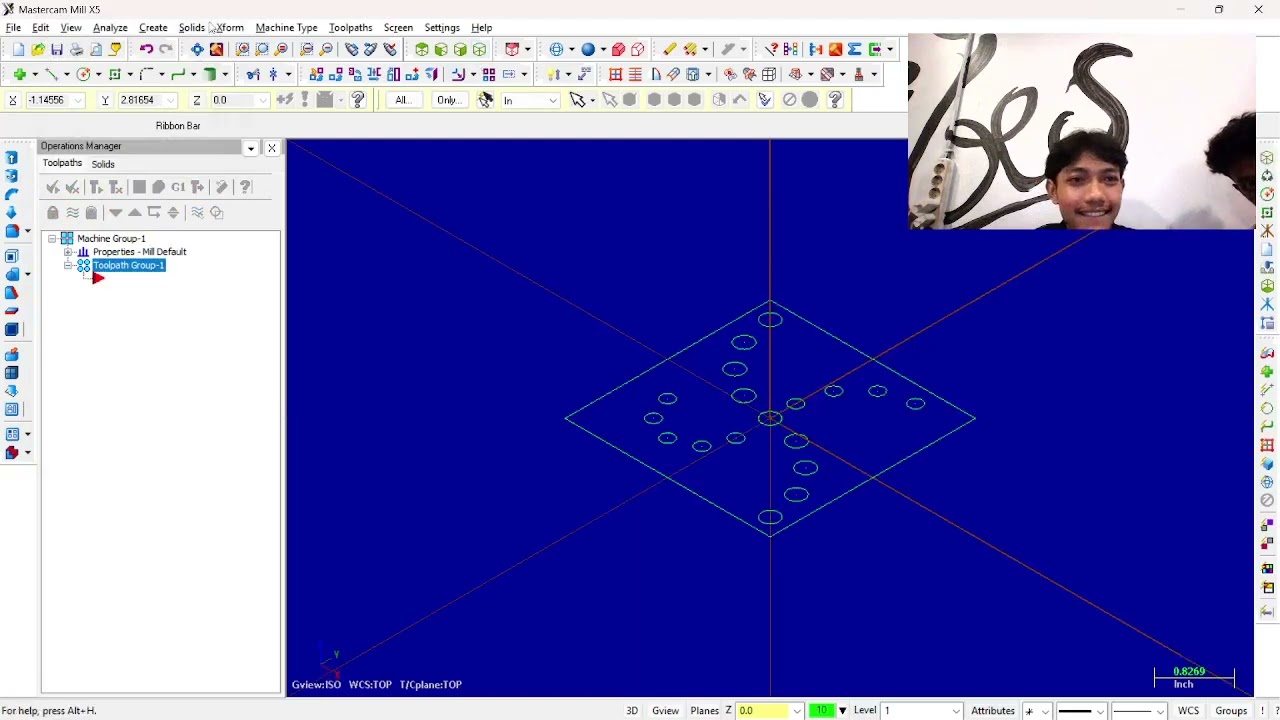
Task: Fit the geometry to the screen
Action: [x=197, y=49]
